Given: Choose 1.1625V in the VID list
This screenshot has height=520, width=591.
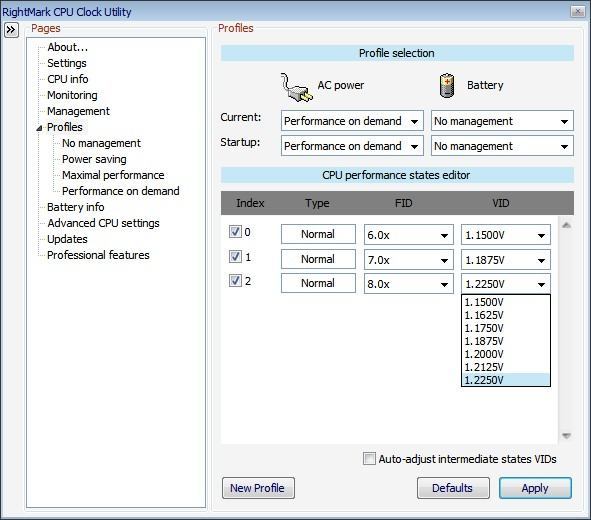Looking at the screenshot, I should click(505, 315).
